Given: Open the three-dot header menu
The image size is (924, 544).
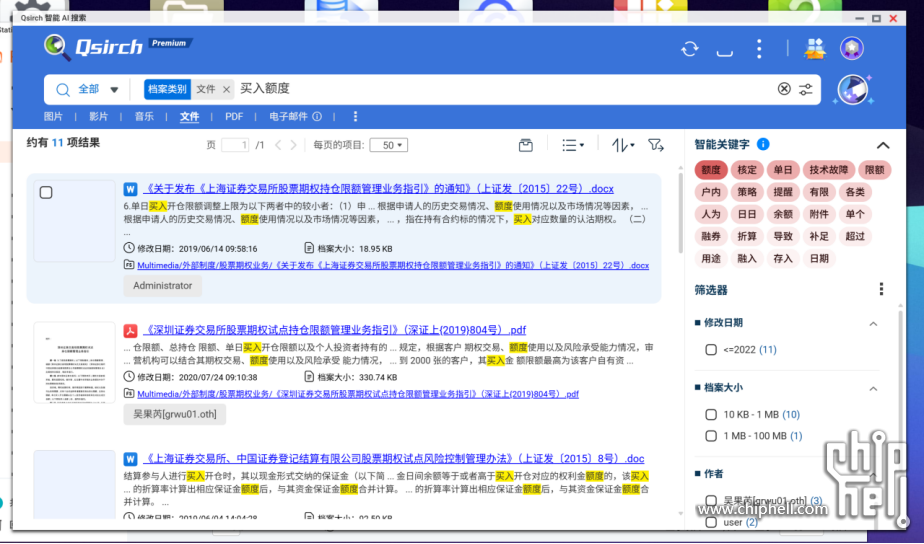Looking at the screenshot, I should click(x=759, y=48).
